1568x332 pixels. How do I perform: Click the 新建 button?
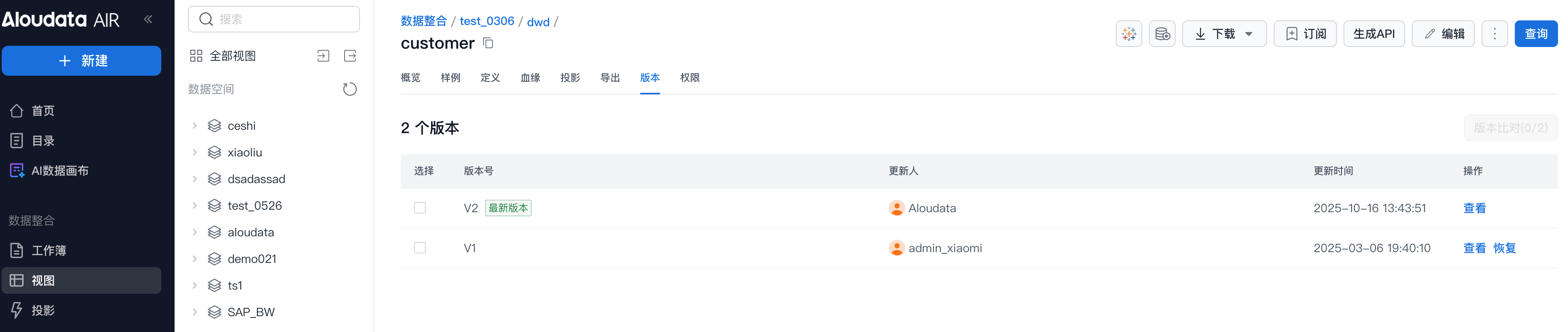coord(81,61)
